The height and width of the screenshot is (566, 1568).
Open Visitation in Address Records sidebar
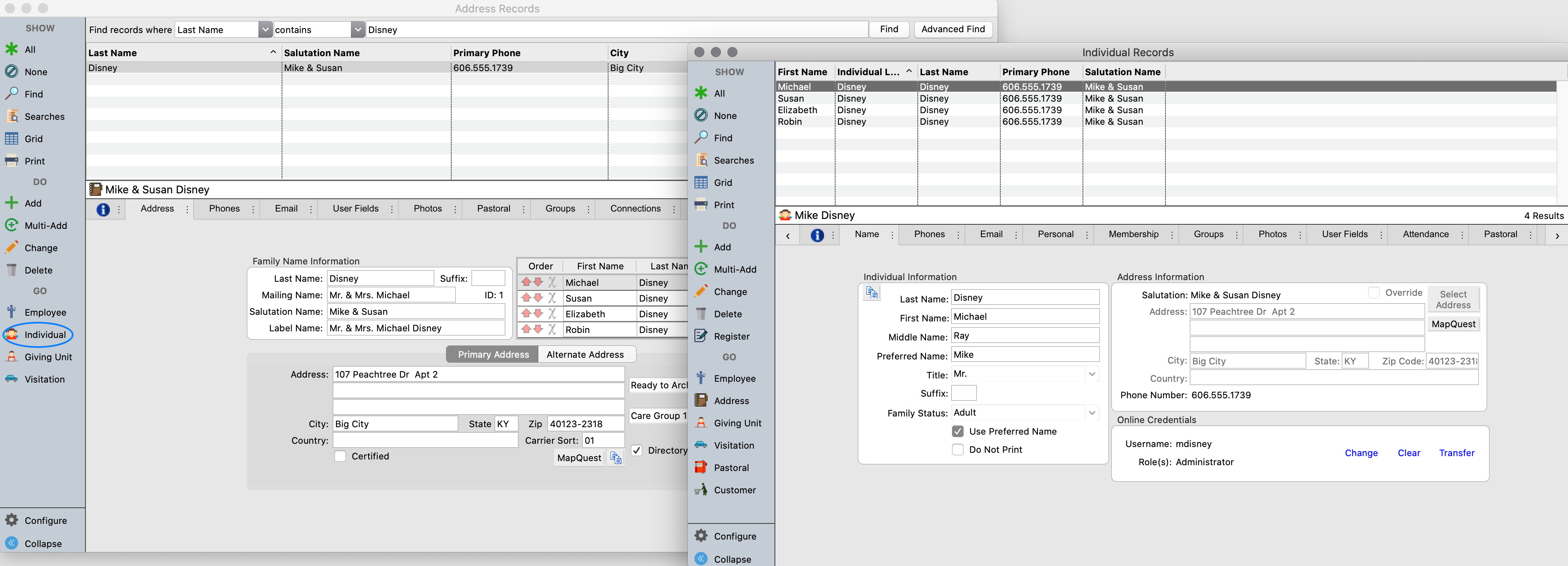click(44, 379)
